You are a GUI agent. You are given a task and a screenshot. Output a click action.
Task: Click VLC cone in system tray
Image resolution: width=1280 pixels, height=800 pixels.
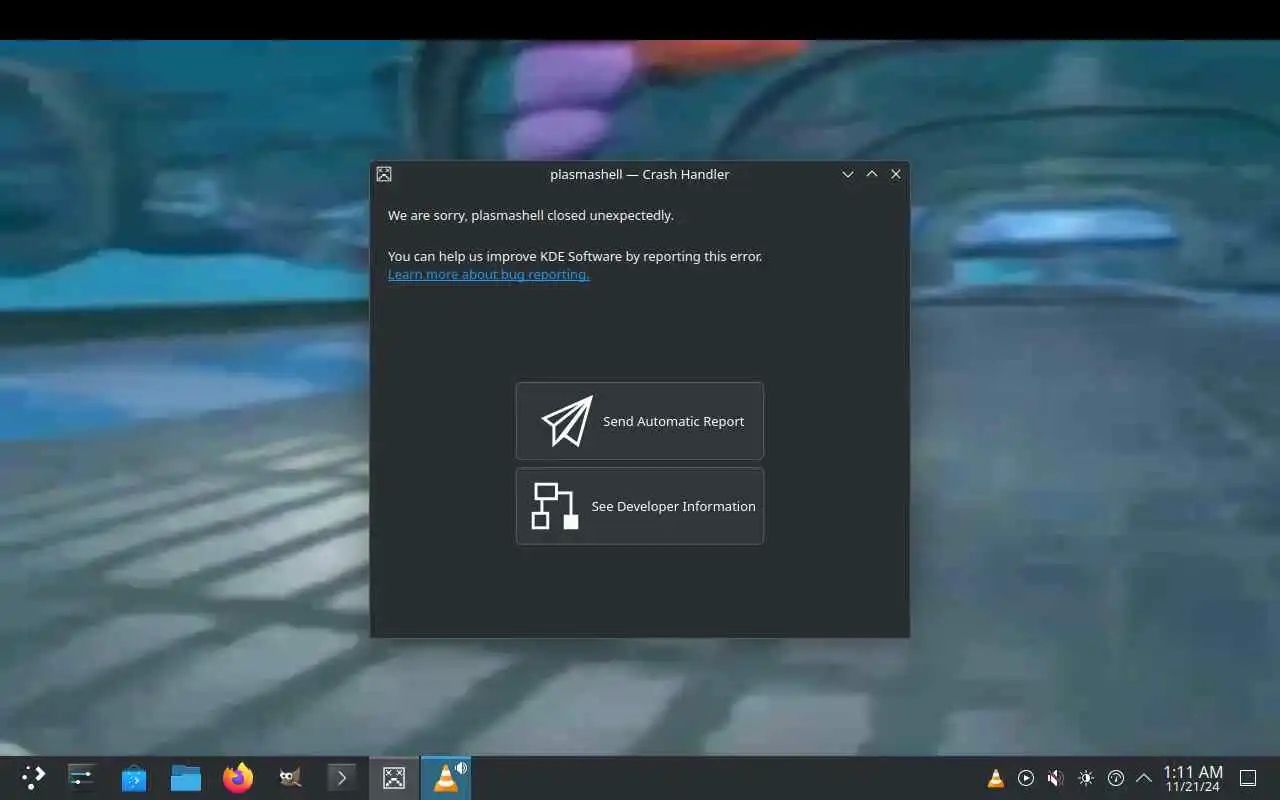pyautogui.click(x=996, y=778)
